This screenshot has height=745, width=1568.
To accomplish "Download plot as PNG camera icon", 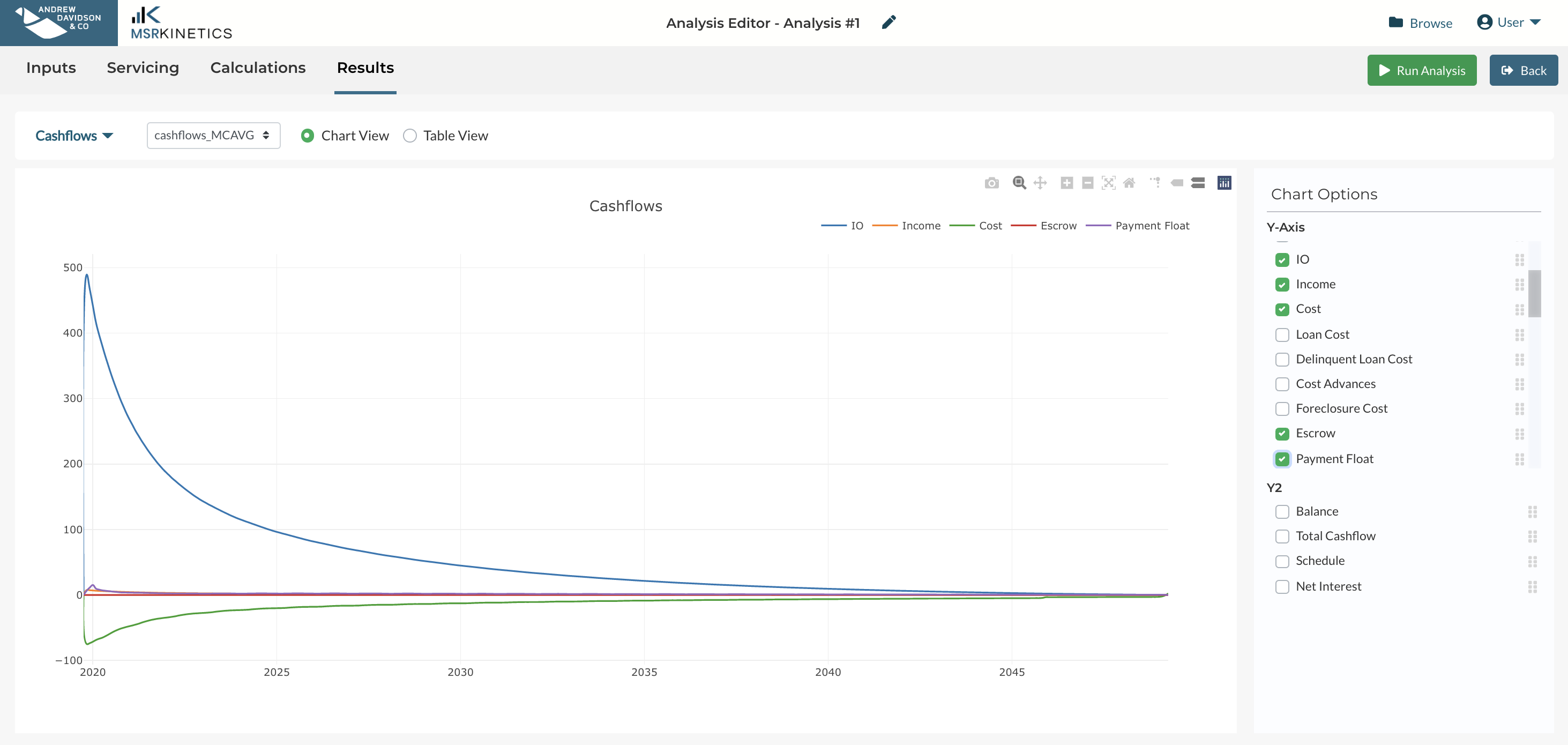I will pos(991,183).
